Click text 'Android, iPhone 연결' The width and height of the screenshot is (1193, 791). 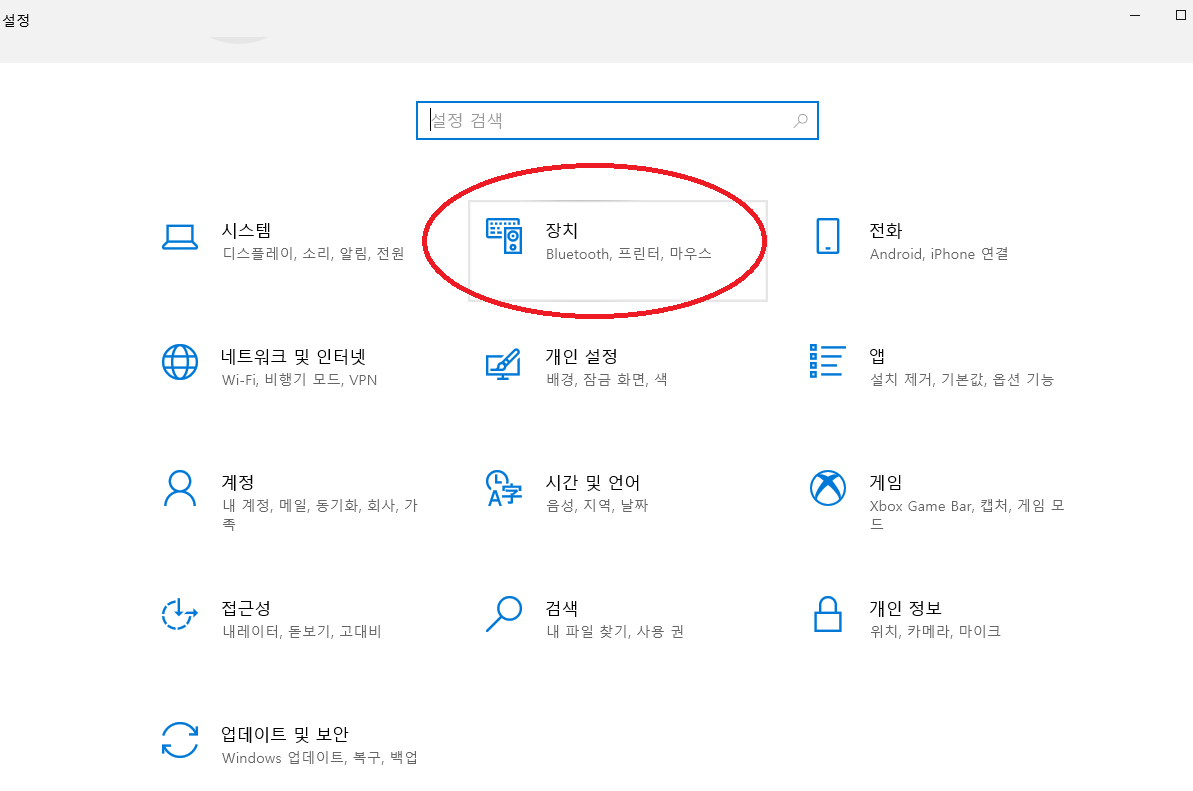(x=939, y=253)
